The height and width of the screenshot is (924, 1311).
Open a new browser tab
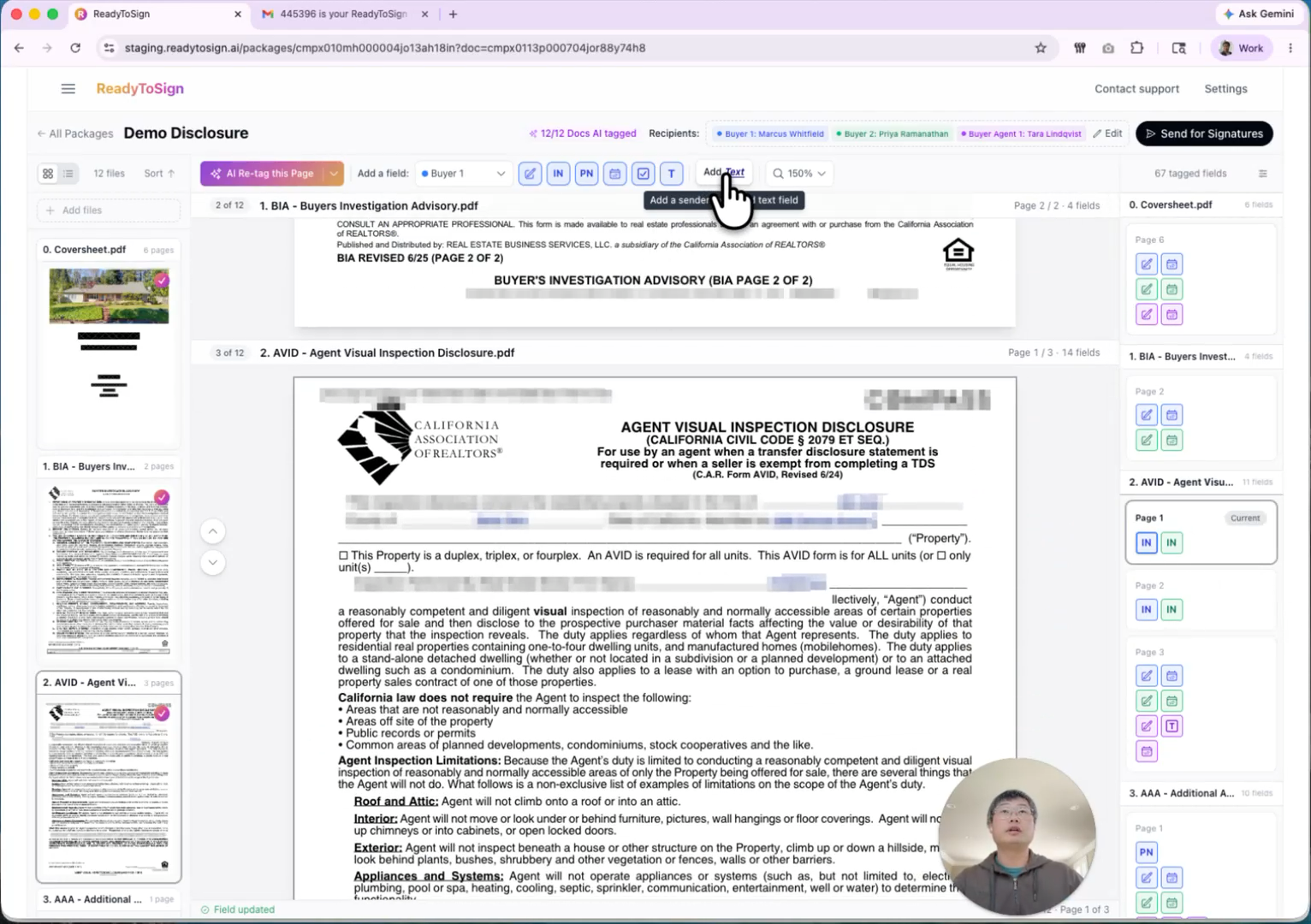(453, 14)
